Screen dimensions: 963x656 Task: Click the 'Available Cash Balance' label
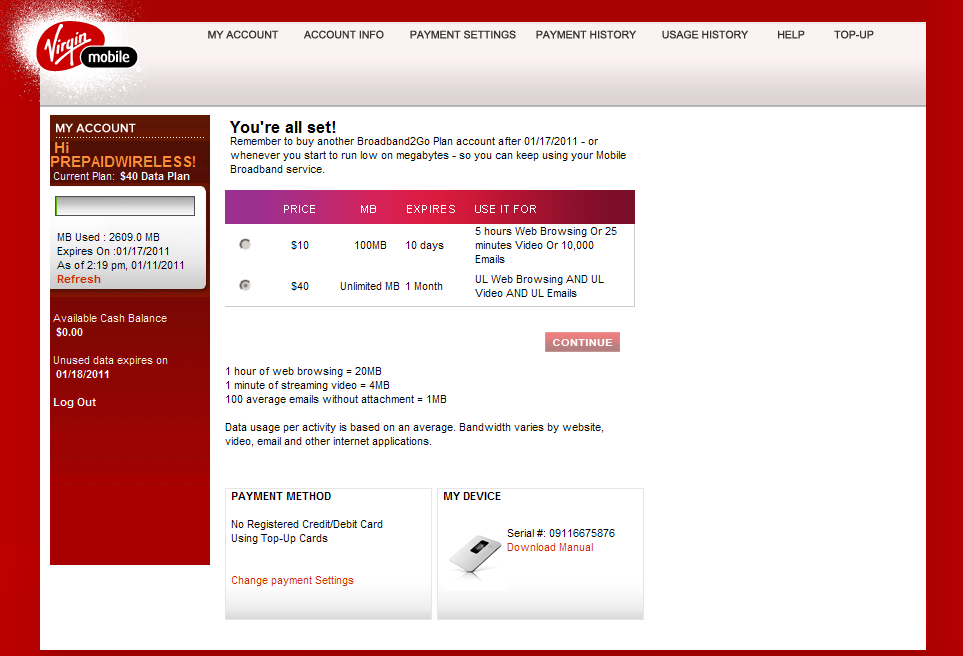110,318
